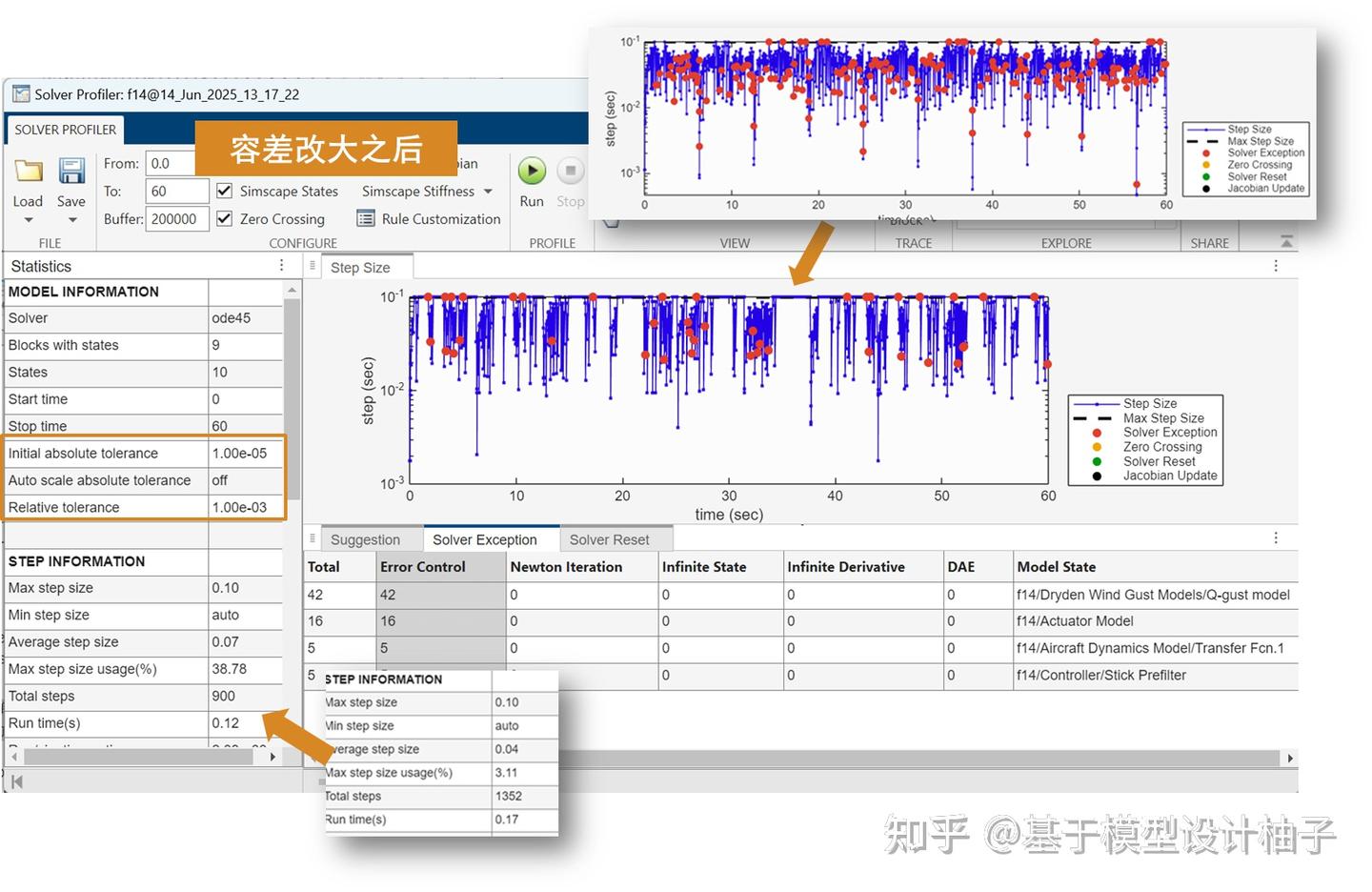Open the options menu of the Solver Exception panel
Viewport: 1372px width, 892px height.
(1276, 538)
